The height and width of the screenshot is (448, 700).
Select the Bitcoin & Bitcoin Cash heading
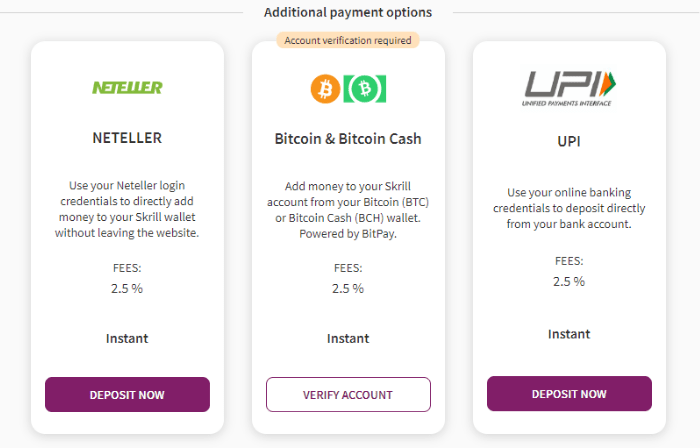point(348,139)
